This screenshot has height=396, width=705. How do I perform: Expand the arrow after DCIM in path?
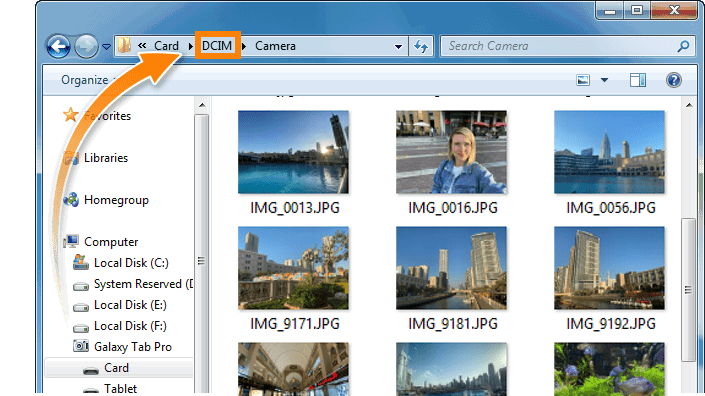pyautogui.click(x=244, y=46)
